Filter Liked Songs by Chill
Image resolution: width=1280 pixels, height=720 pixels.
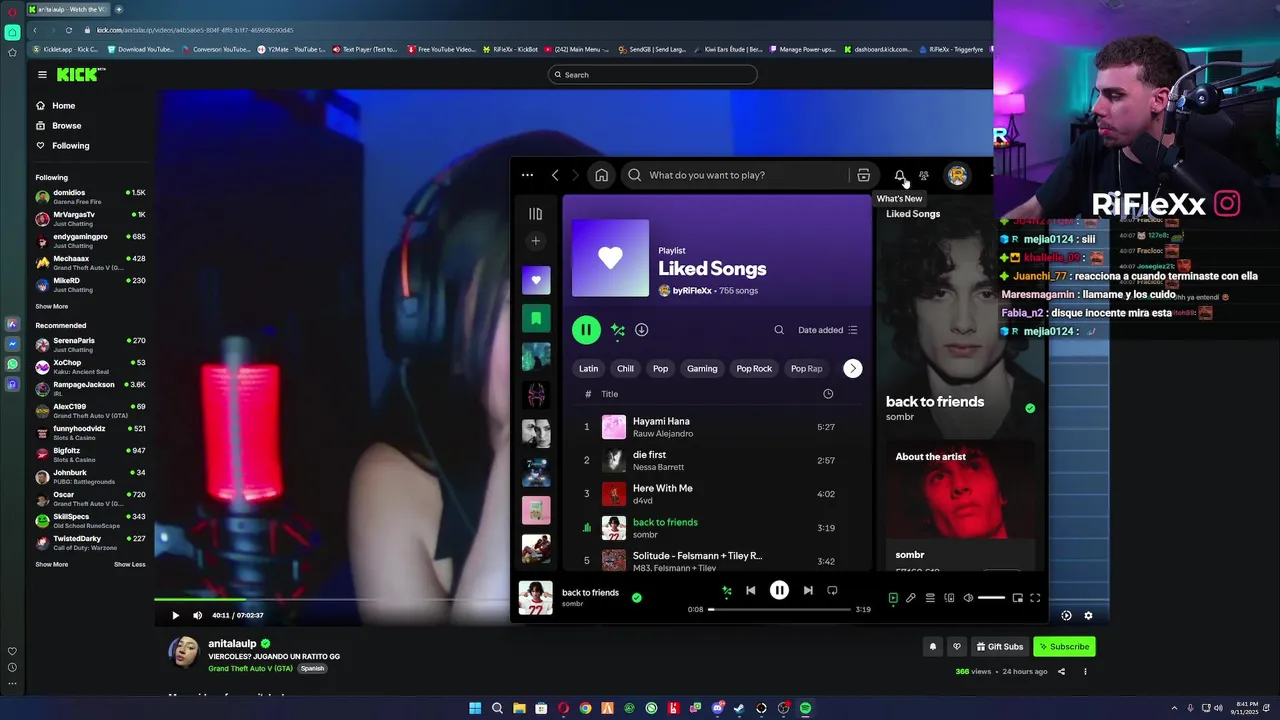(x=625, y=368)
